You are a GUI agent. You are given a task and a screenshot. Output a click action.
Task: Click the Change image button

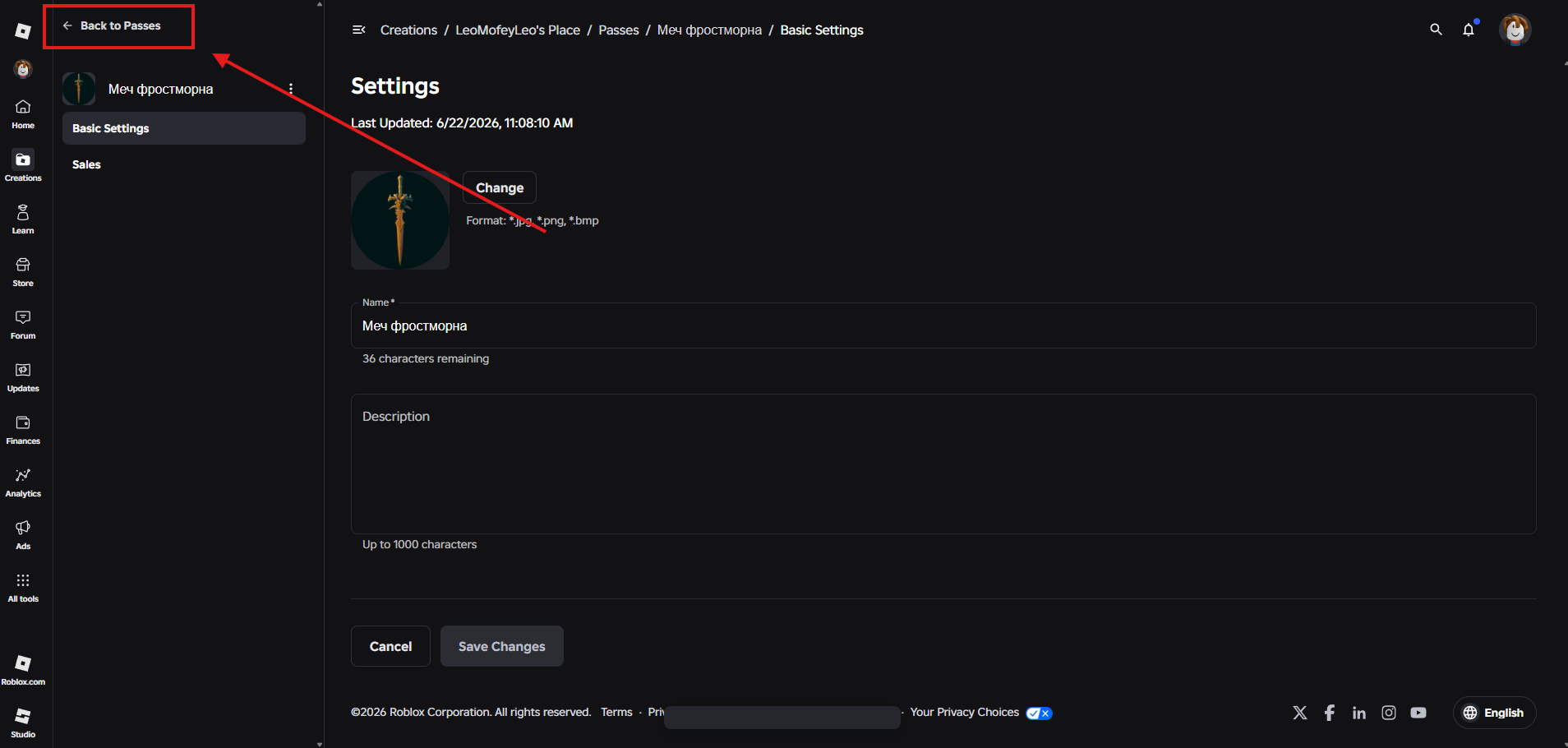pyautogui.click(x=500, y=187)
